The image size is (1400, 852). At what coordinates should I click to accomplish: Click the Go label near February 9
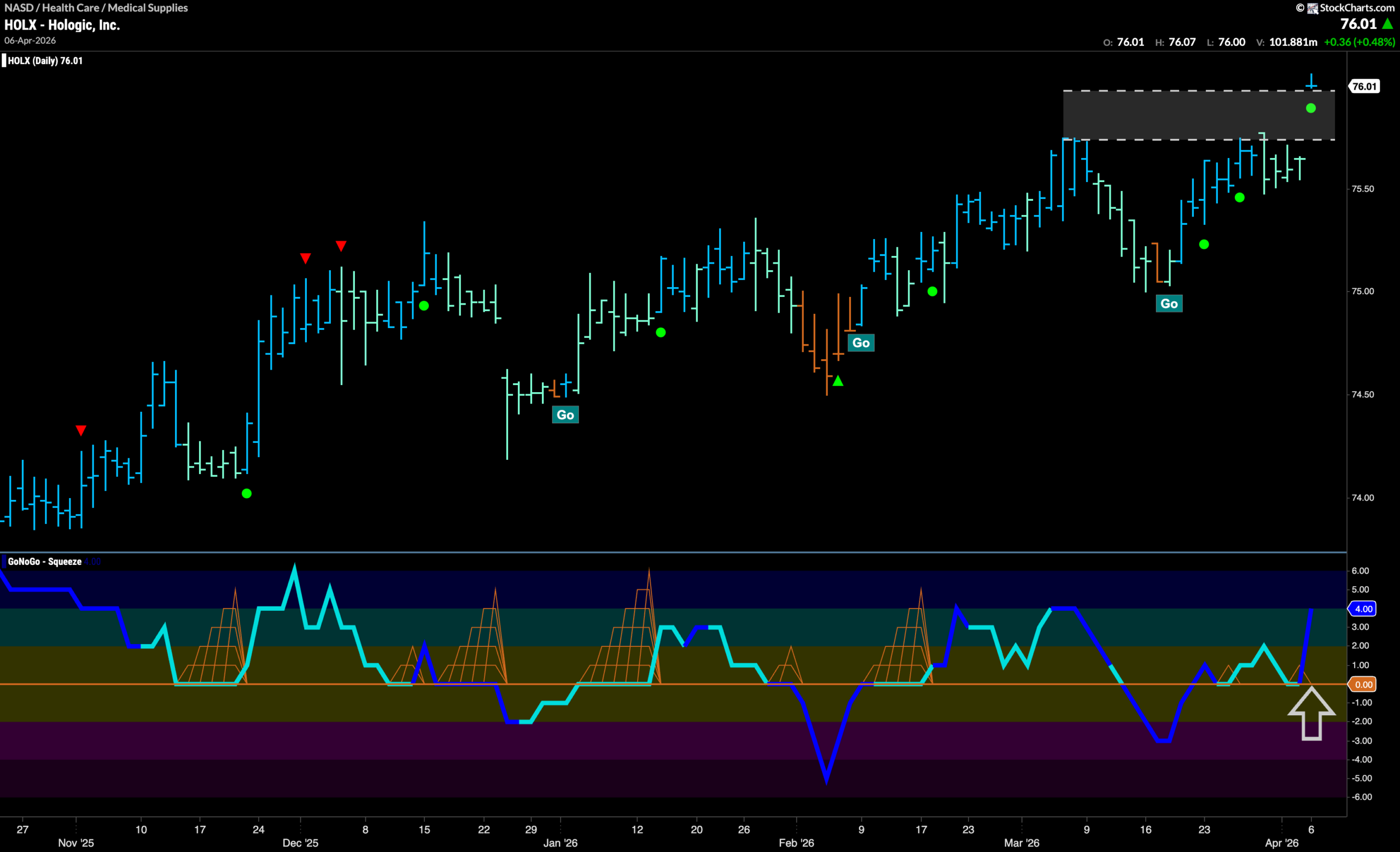[861, 342]
